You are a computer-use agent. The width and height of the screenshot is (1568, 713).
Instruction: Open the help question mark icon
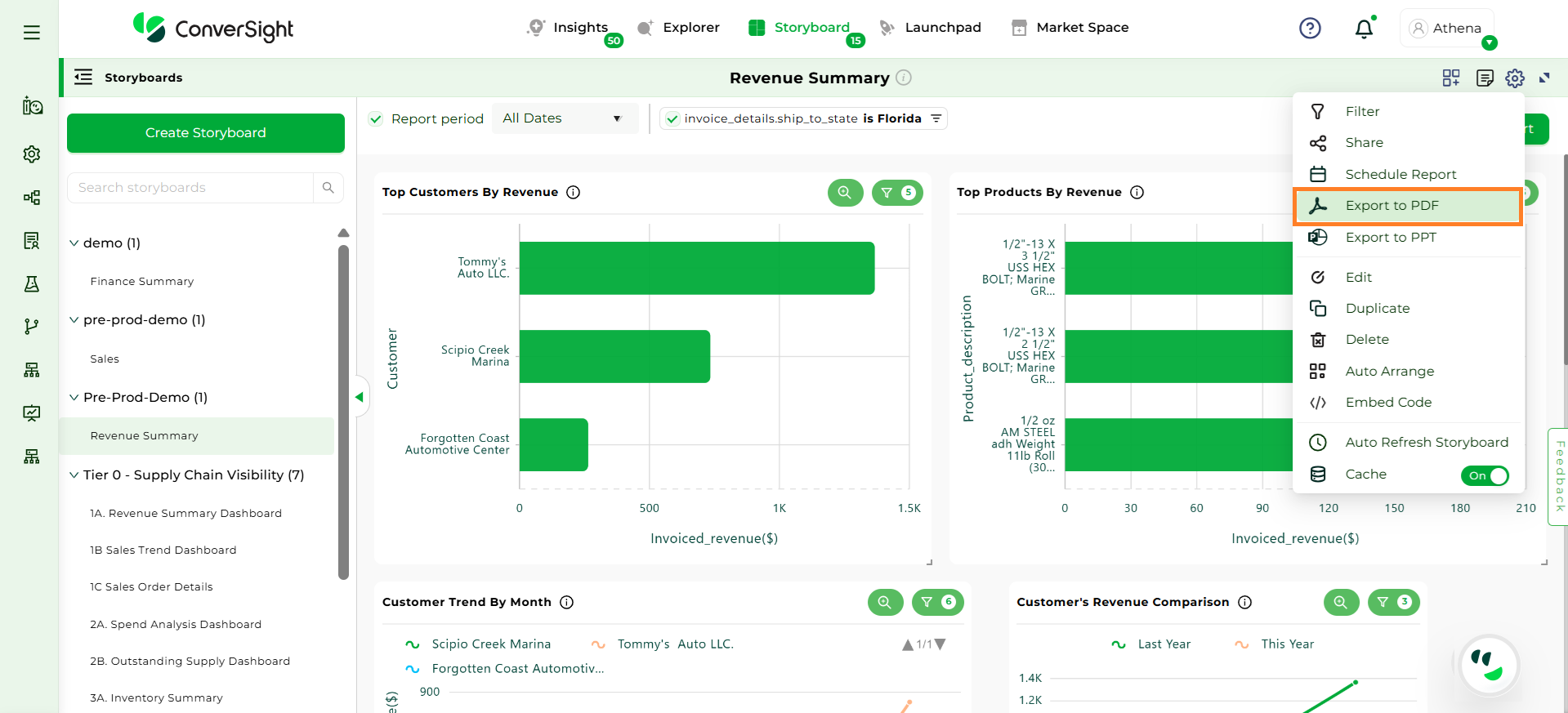1310,29
